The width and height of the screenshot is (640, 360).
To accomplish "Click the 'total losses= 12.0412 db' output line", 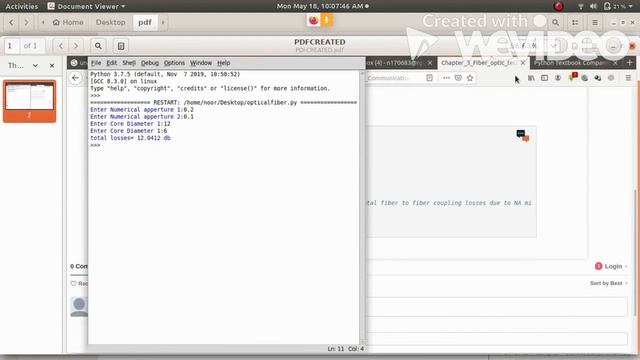I will [x=130, y=138].
